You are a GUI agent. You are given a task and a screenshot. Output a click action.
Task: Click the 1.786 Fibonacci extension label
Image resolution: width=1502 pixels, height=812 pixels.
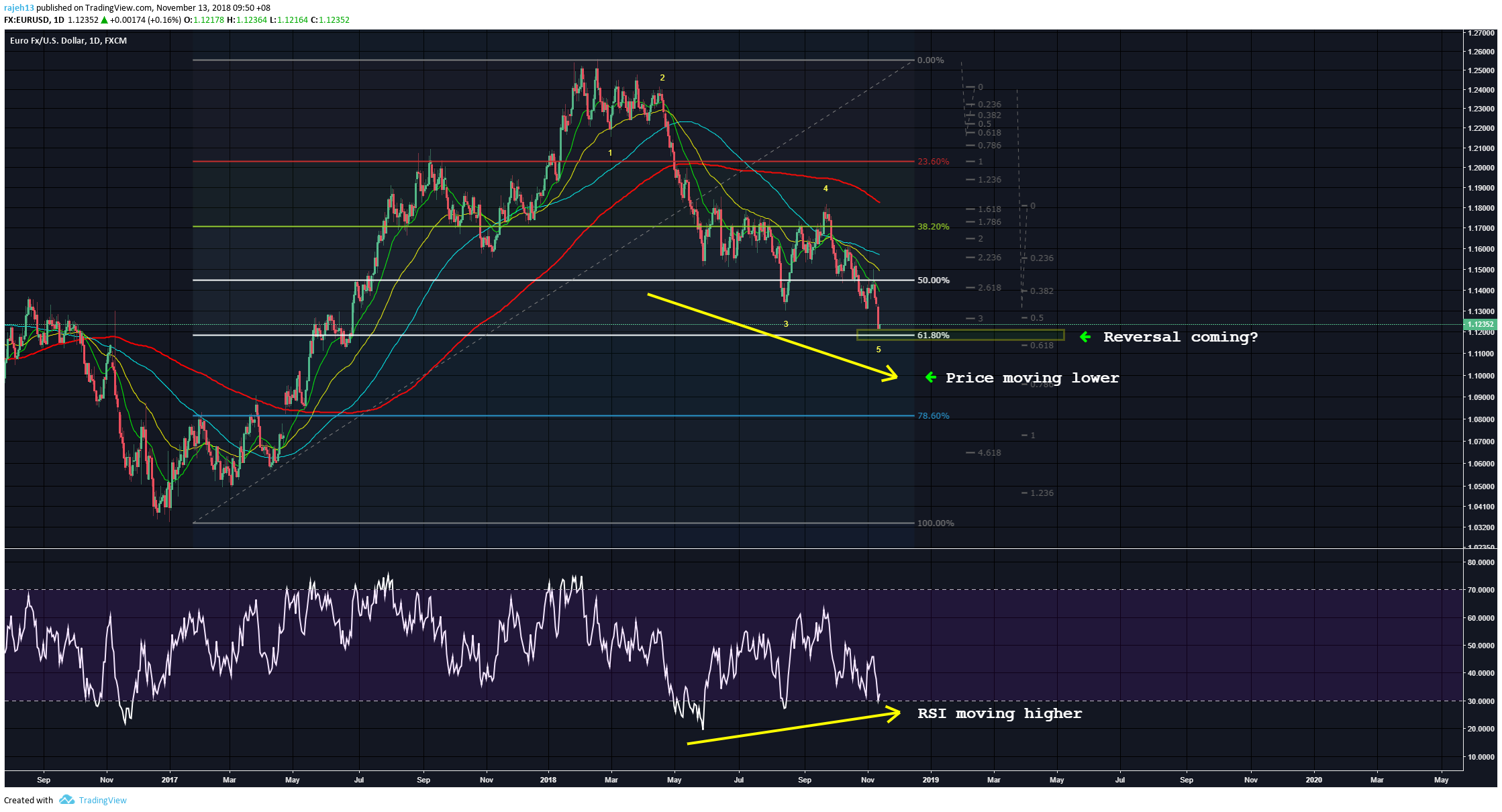coord(989,222)
